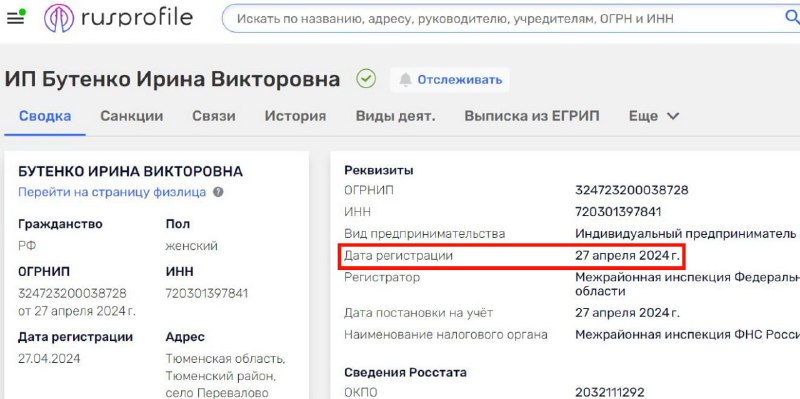
Task: Open the Санкции tab
Action: tap(132, 116)
